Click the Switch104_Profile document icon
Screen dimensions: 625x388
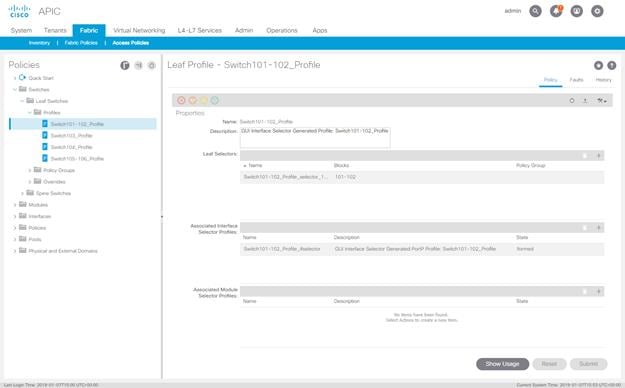coord(45,147)
